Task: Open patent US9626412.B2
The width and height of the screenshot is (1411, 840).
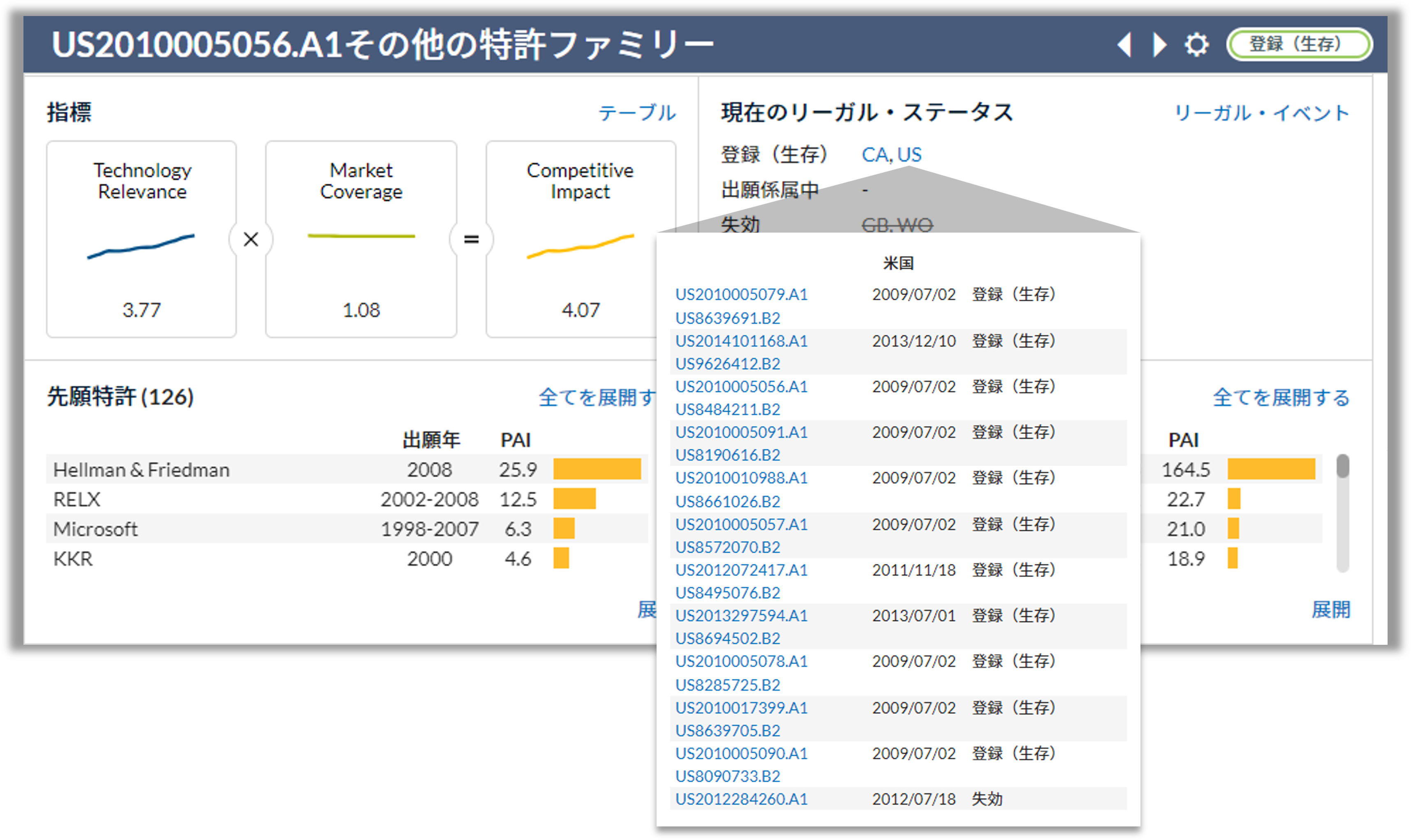Action: (x=728, y=363)
